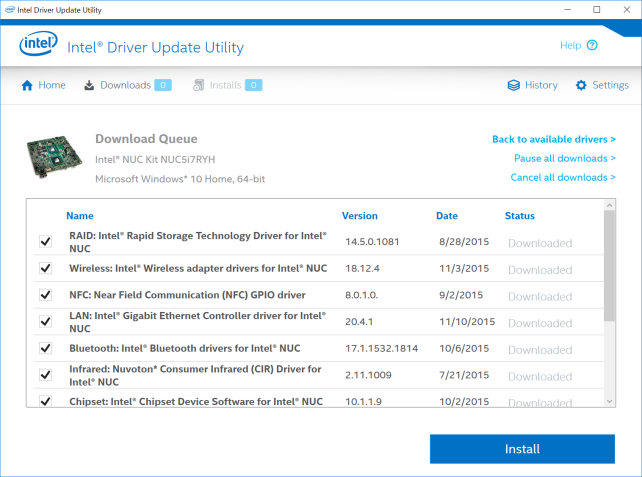Open the History section

coord(533,85)
